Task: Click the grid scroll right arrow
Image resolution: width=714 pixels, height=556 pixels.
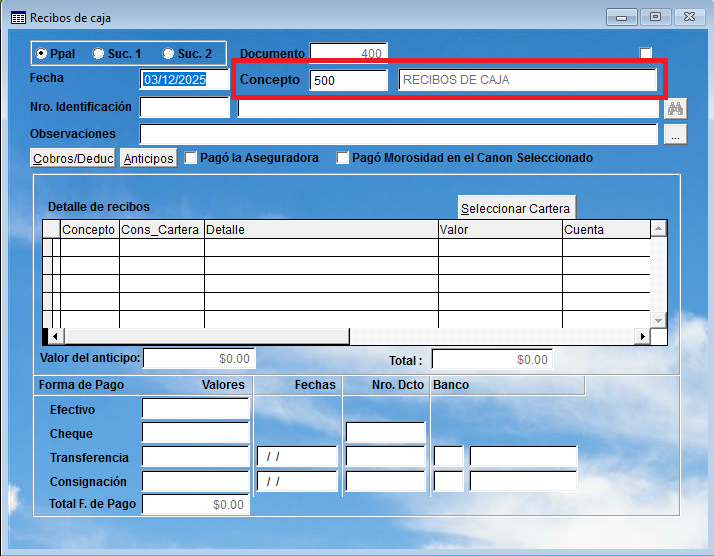Action: (x=643, y=337)
